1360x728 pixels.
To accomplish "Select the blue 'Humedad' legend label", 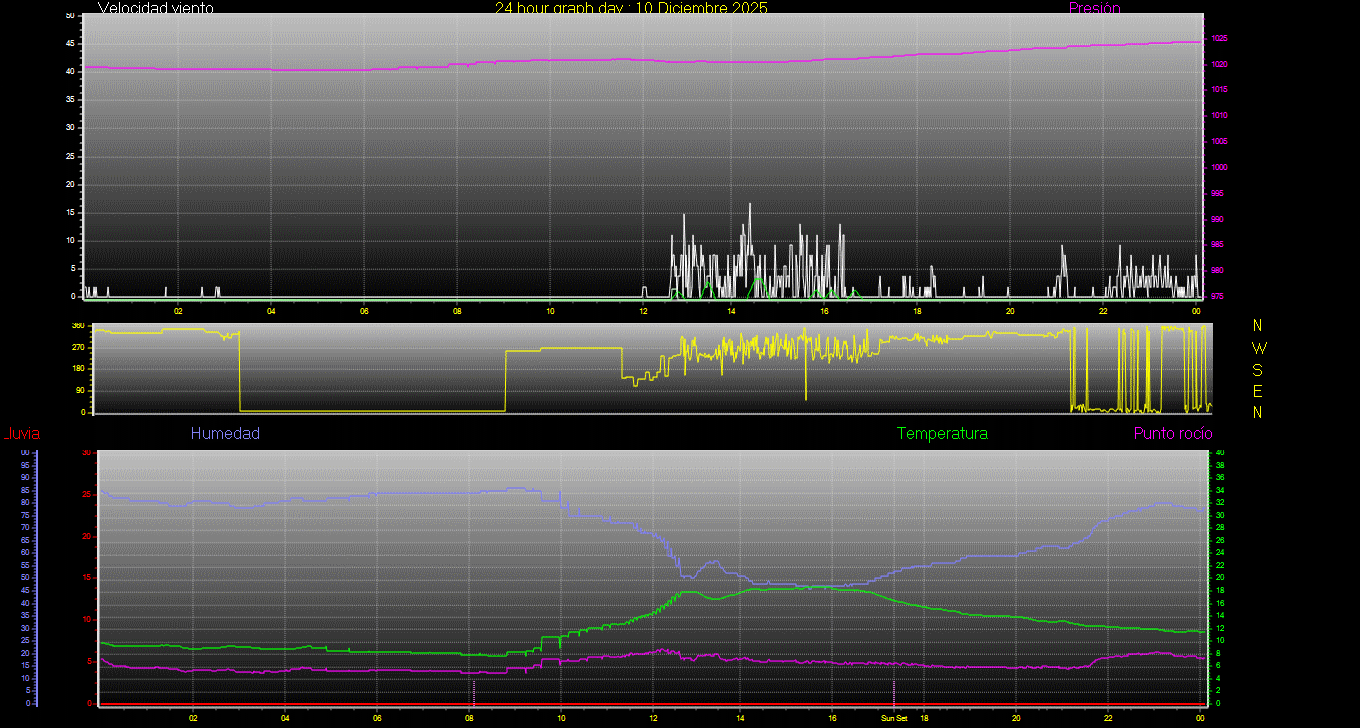I will (225, 434).
